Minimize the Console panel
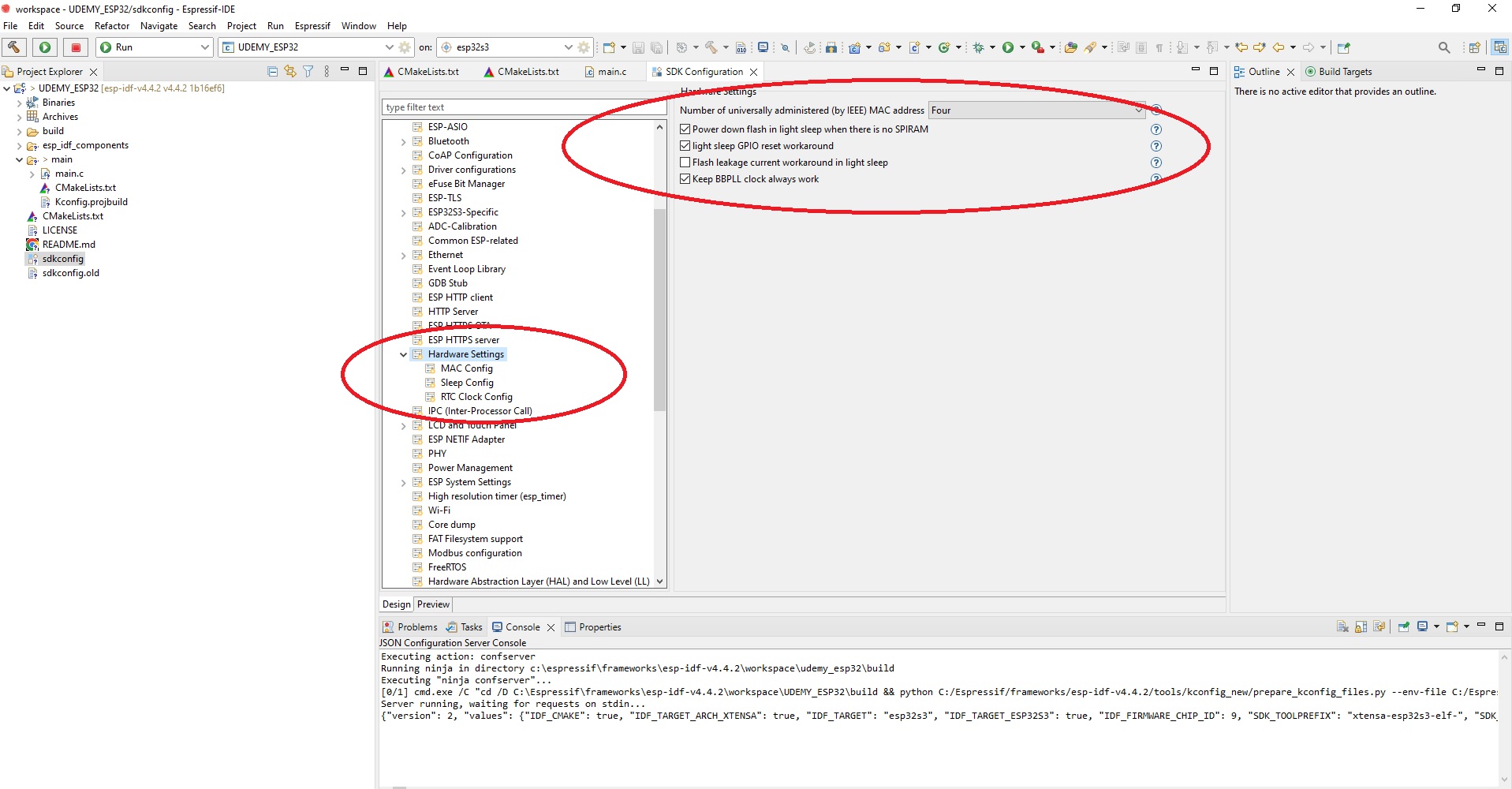The height and width of the screenshot is (789, 1512). pos(1481,626)
